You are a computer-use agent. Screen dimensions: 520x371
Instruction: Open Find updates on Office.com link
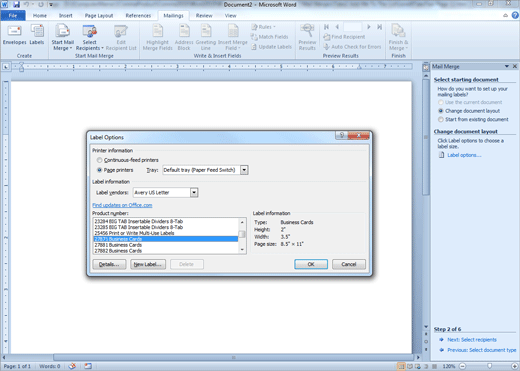[x=122, y=205]
